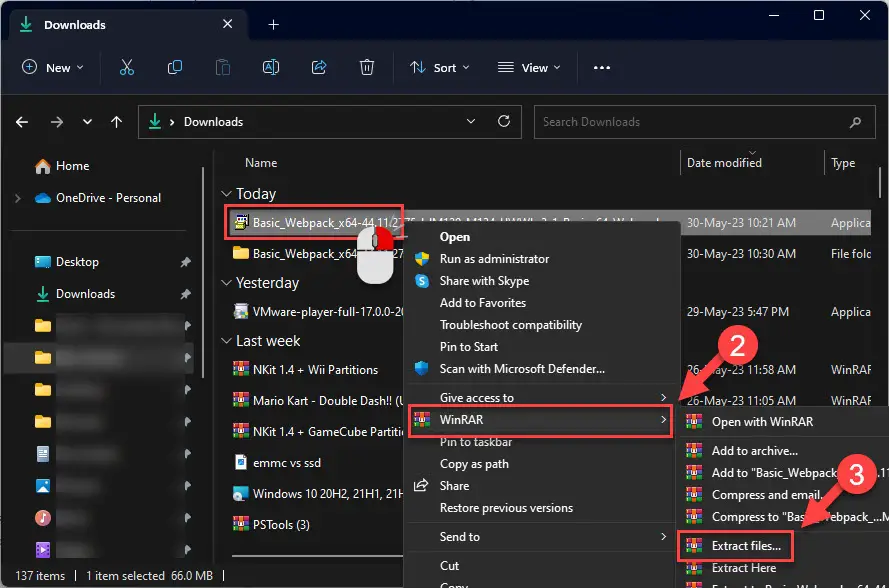This screenshot has width=889, height=588.
Task: Choose Scan with Microsoft Defender
Action: point(522,369)
